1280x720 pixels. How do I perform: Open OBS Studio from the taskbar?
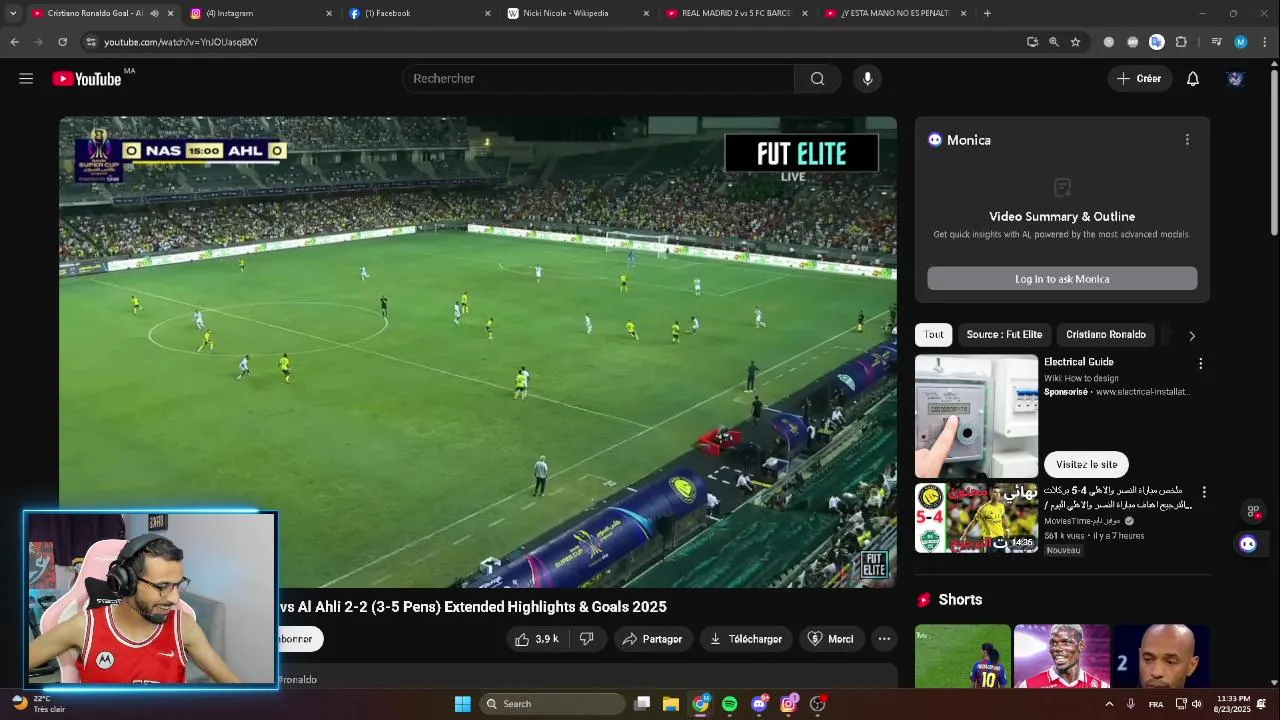pyautogui.click(x=817, y=704)
